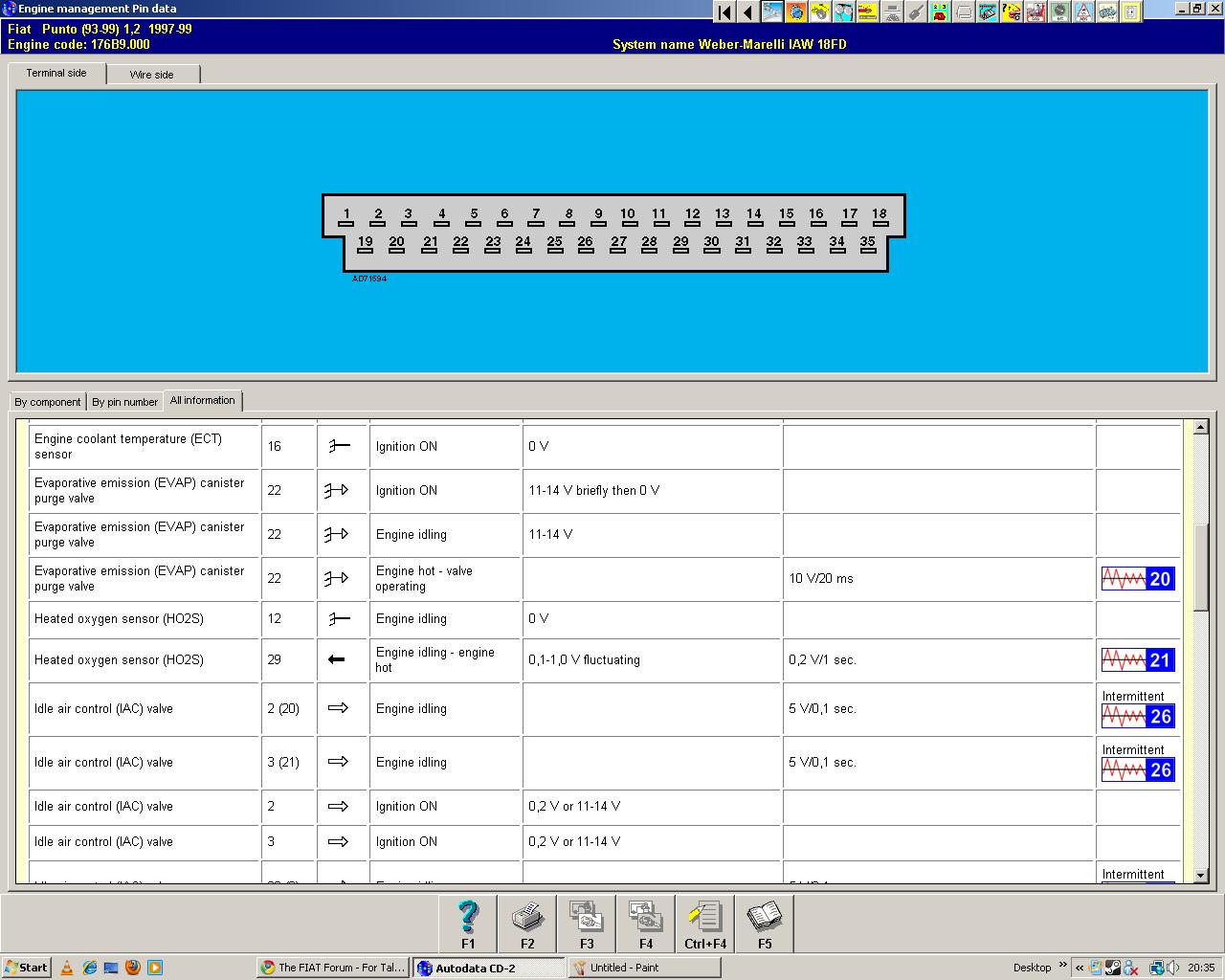
Task: Click the F4 button icon
Action: coord(646,924)
